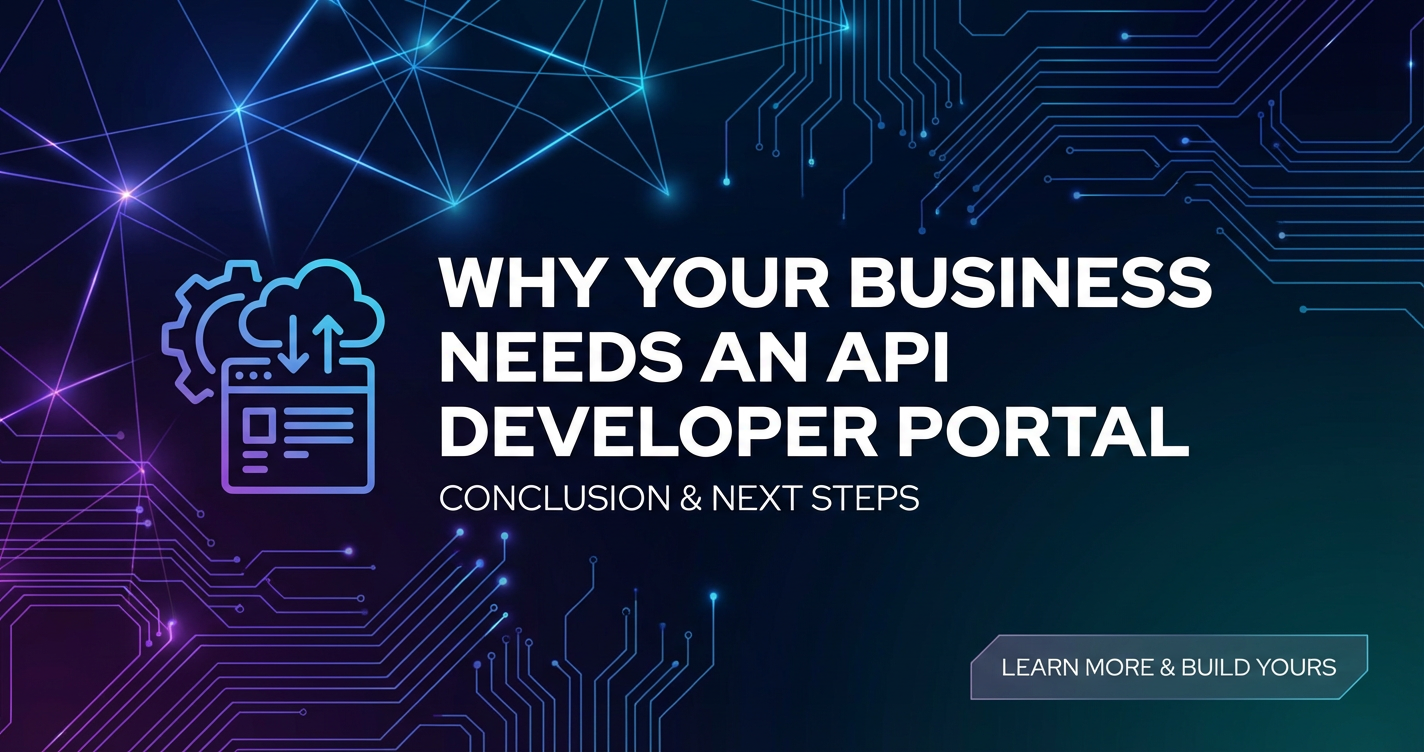Click the Learn More & Build Yours button

(x=1168, y=667)
